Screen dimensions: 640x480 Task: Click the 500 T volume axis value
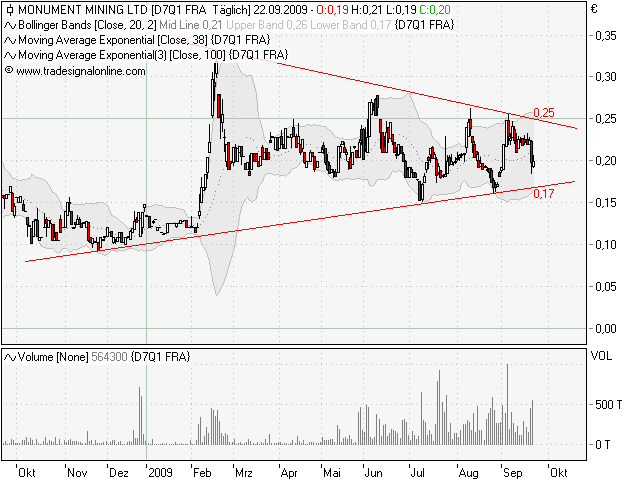tap(606, 405)
